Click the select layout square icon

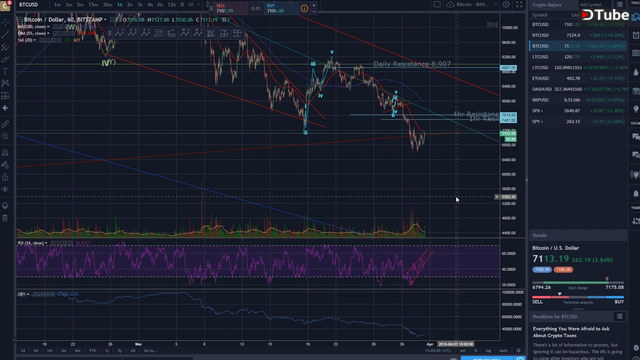click(x=437, y=4)
